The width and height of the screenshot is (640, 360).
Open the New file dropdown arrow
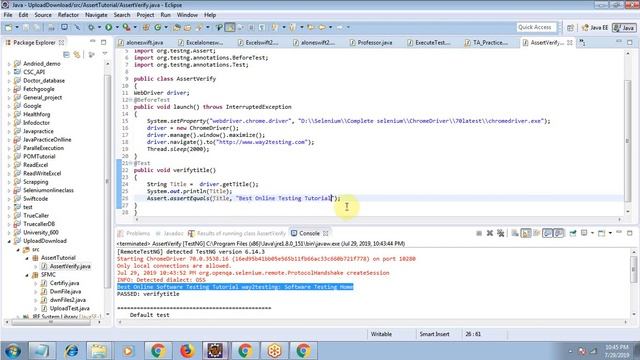point(17,27)
